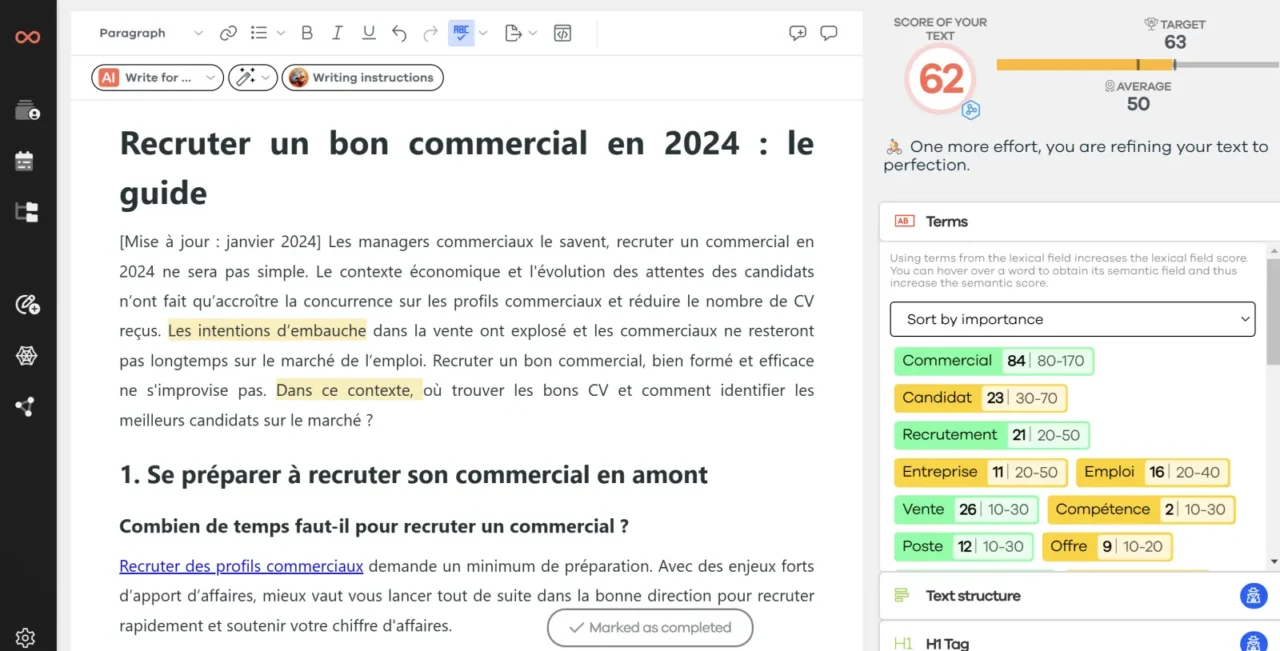Click Marked as completed button
Image resolution: width=1280 pixels, height=651 pixels.
pos(650,628)
